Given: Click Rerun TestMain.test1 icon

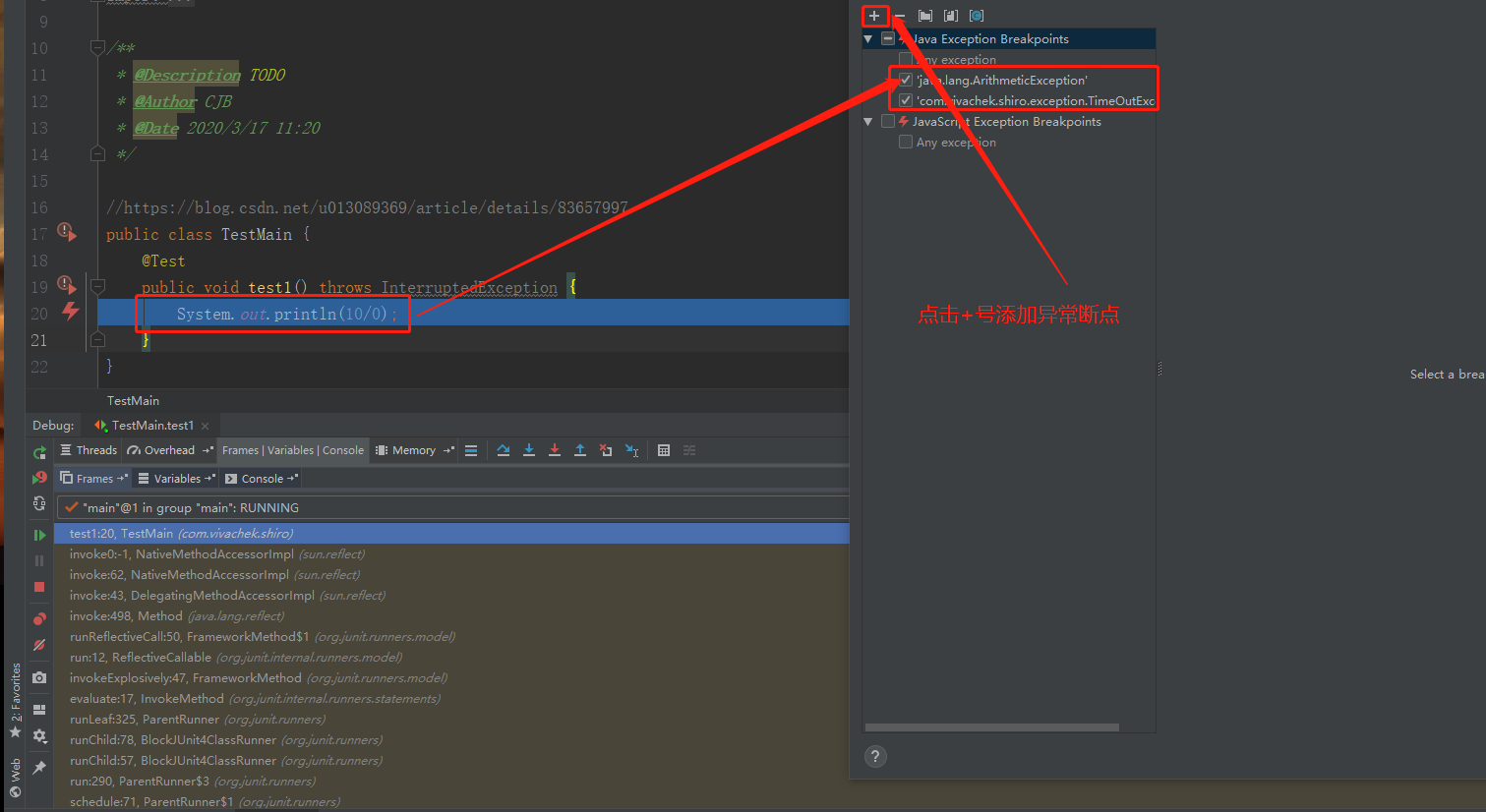Looking at the screenshot, I should [39, 453].
